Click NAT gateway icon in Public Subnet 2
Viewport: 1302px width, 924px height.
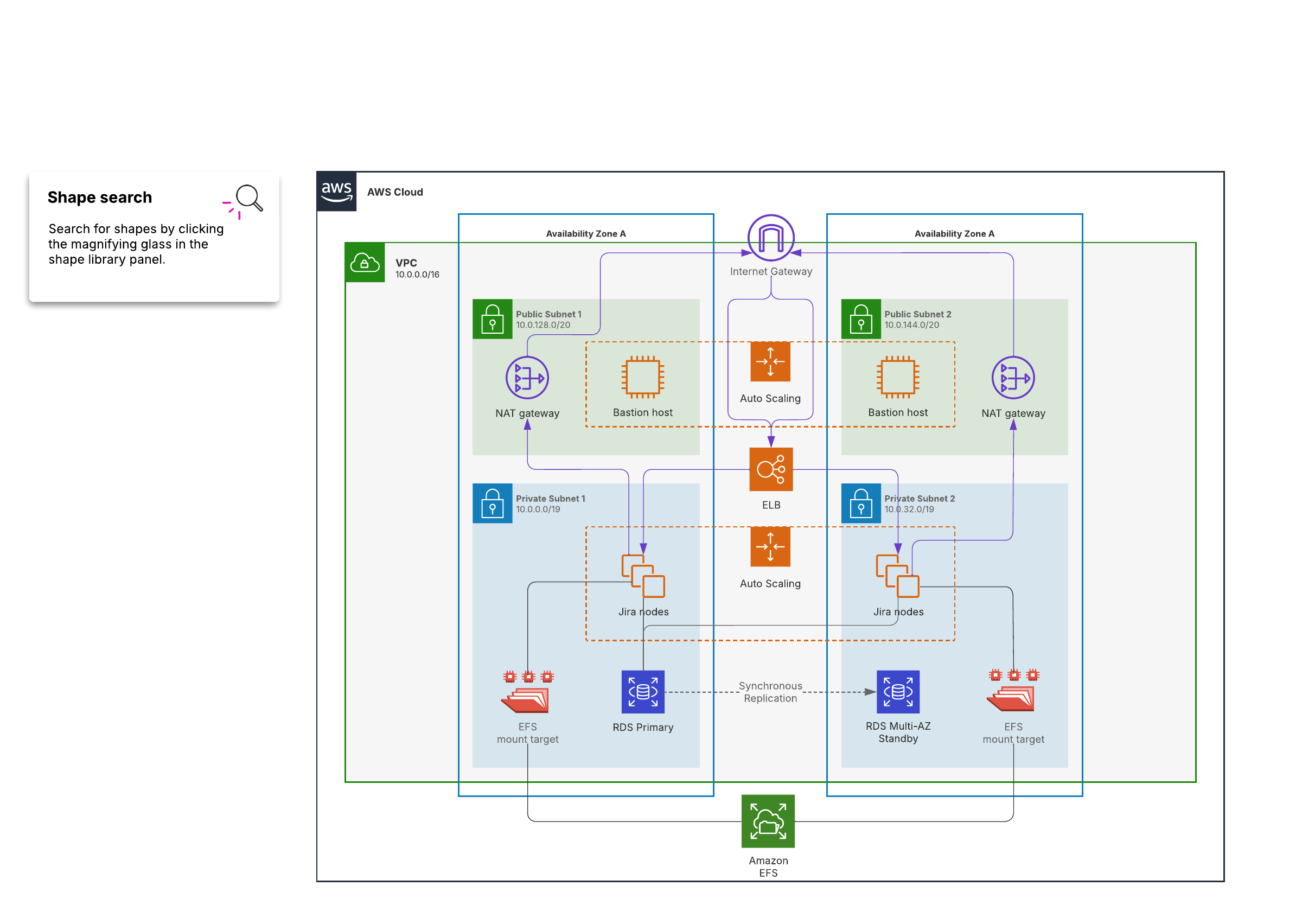point(1013,378)
